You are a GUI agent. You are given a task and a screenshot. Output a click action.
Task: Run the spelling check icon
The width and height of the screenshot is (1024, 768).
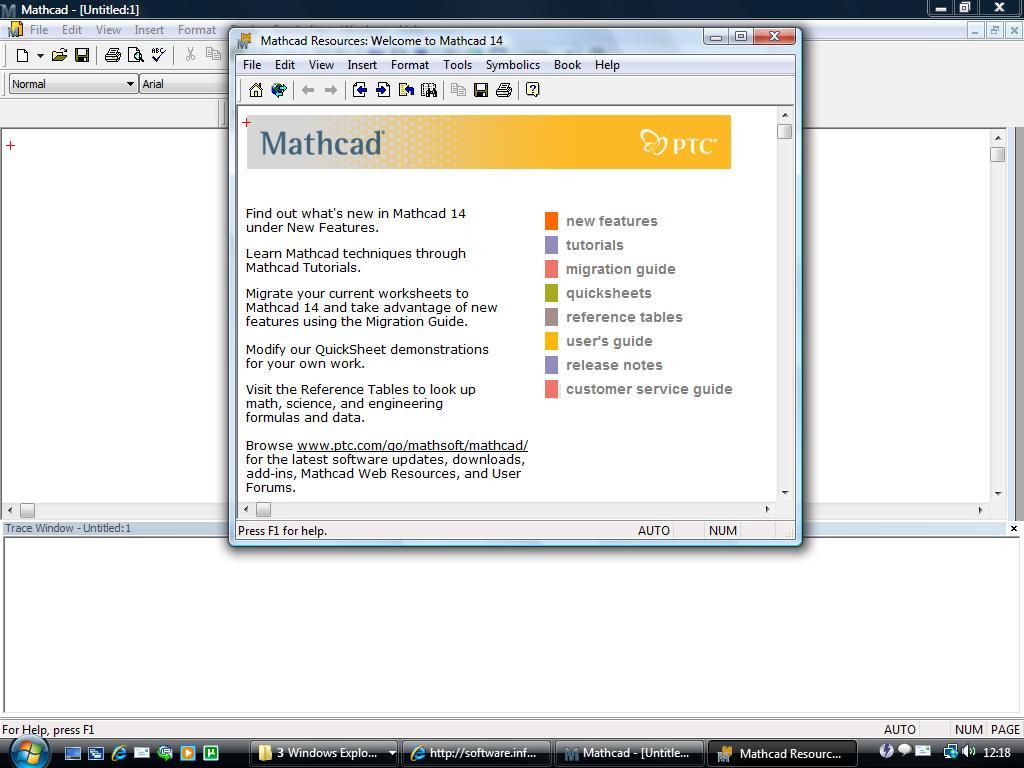tap(158, 55)
